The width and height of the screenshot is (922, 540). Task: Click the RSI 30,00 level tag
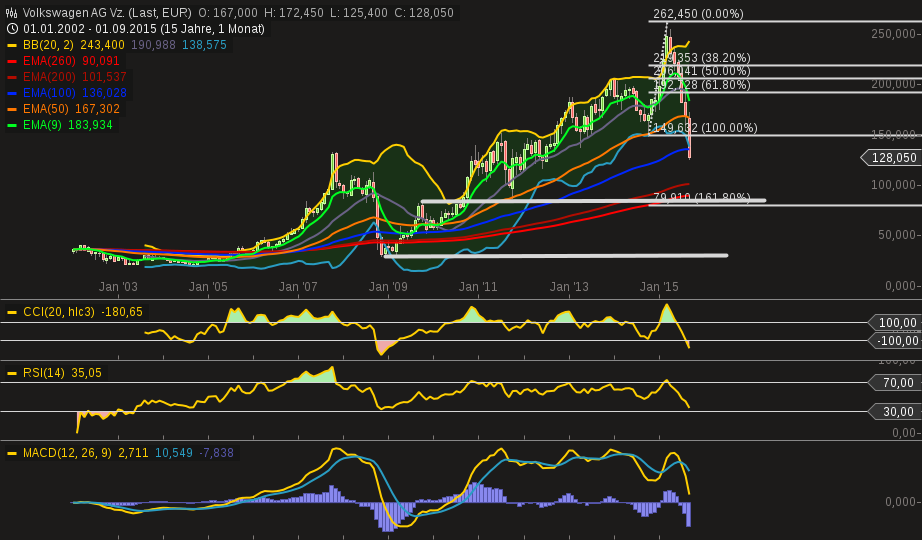pyautogui.click(x=894, y=412)
